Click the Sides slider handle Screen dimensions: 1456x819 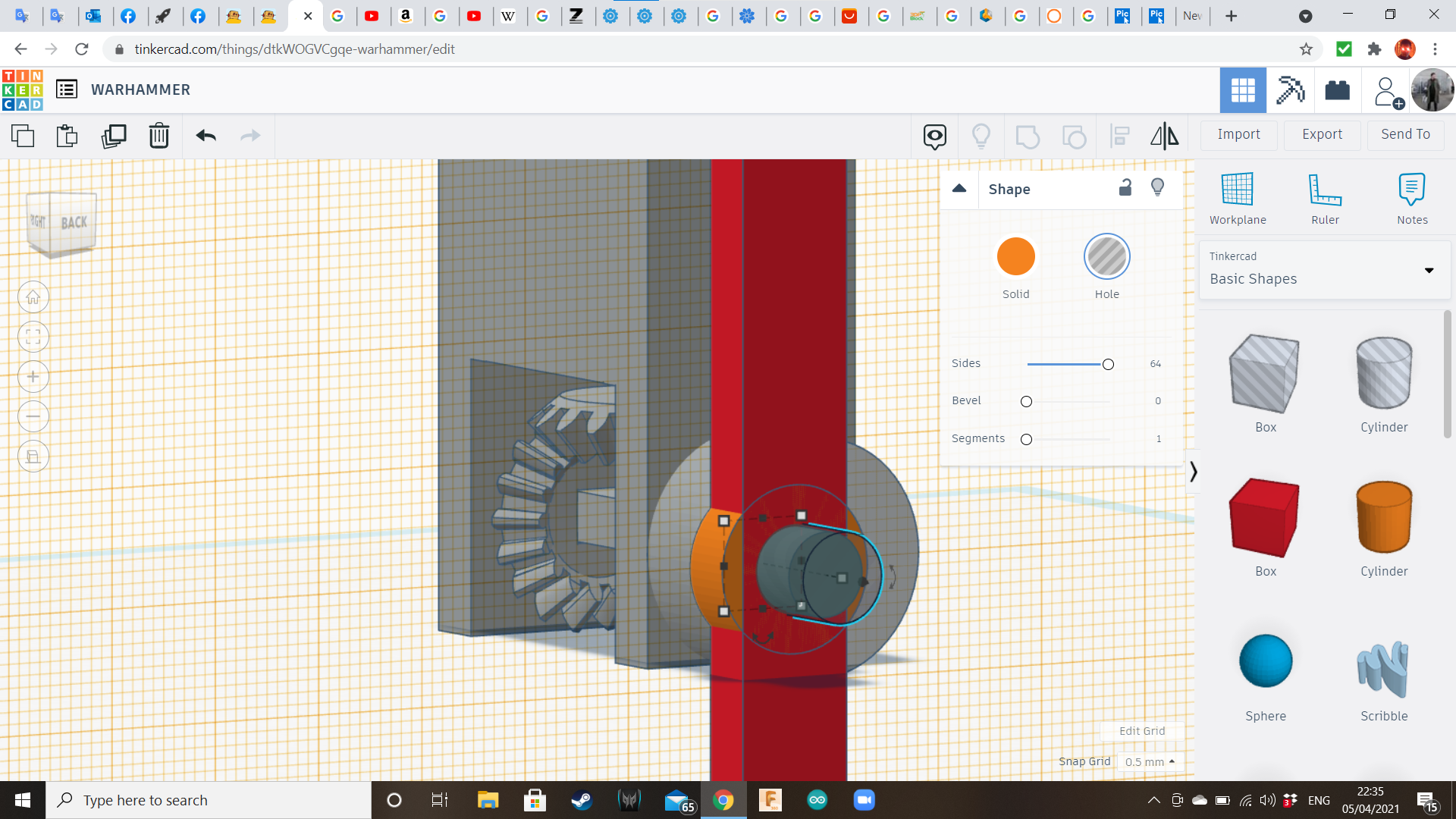(x=1108, y=365)
